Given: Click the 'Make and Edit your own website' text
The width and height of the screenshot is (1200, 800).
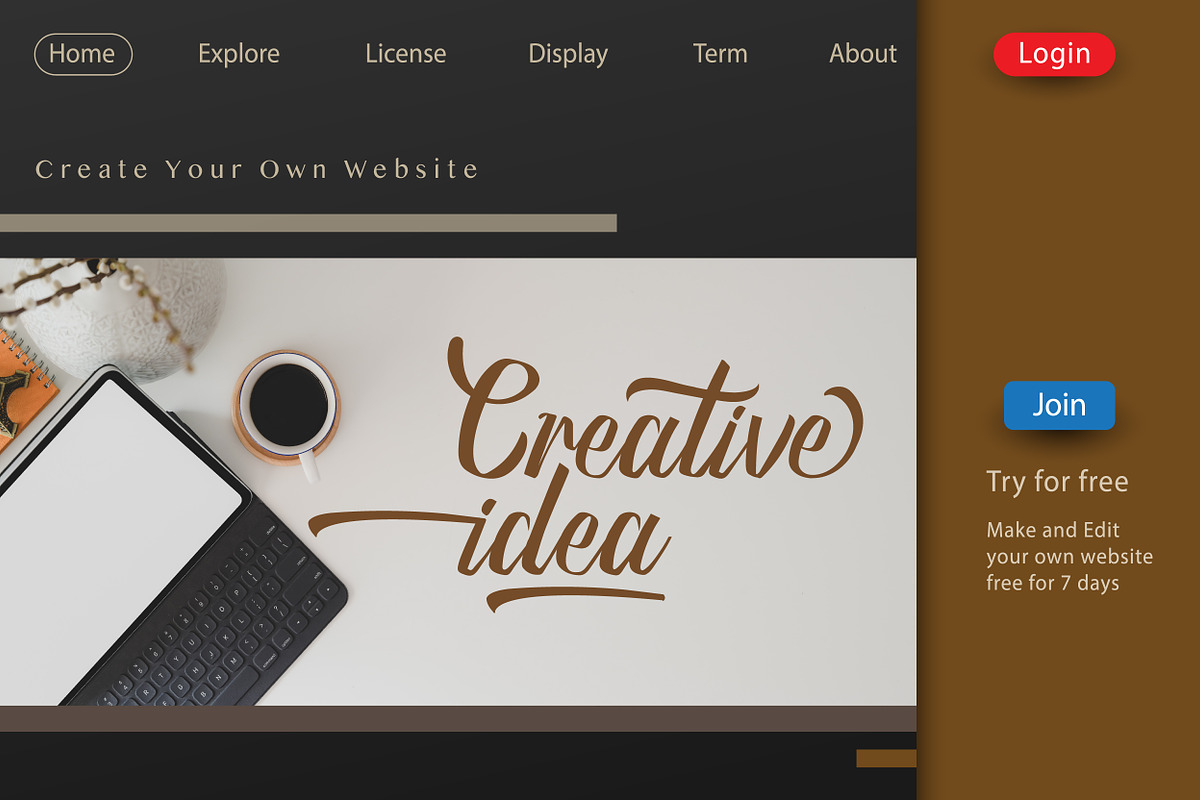Looking at the screenshot, I should [1069, 543].
